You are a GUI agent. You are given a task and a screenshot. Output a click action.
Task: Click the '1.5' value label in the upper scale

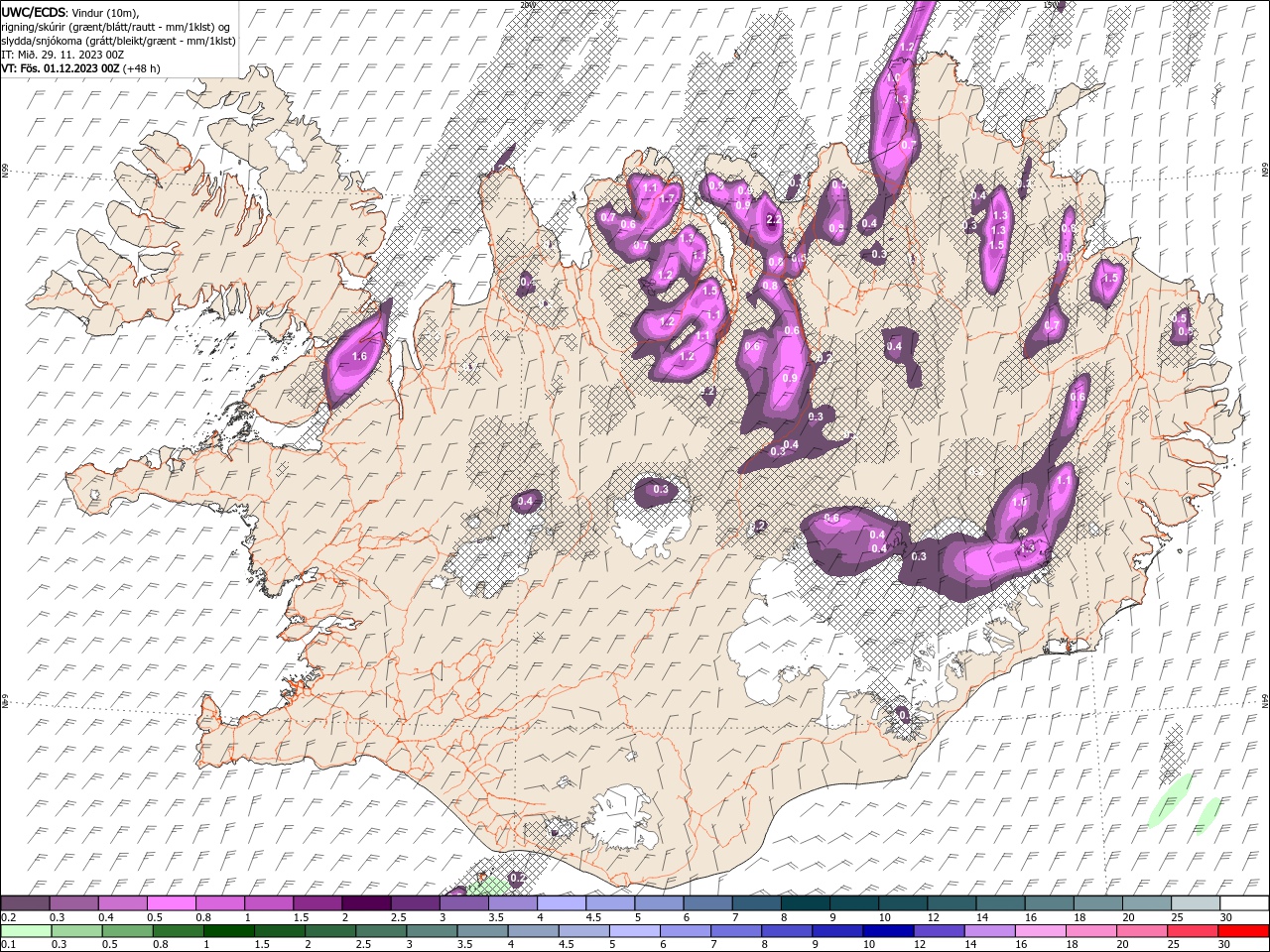pyautogui.click(x=301, y=917)
